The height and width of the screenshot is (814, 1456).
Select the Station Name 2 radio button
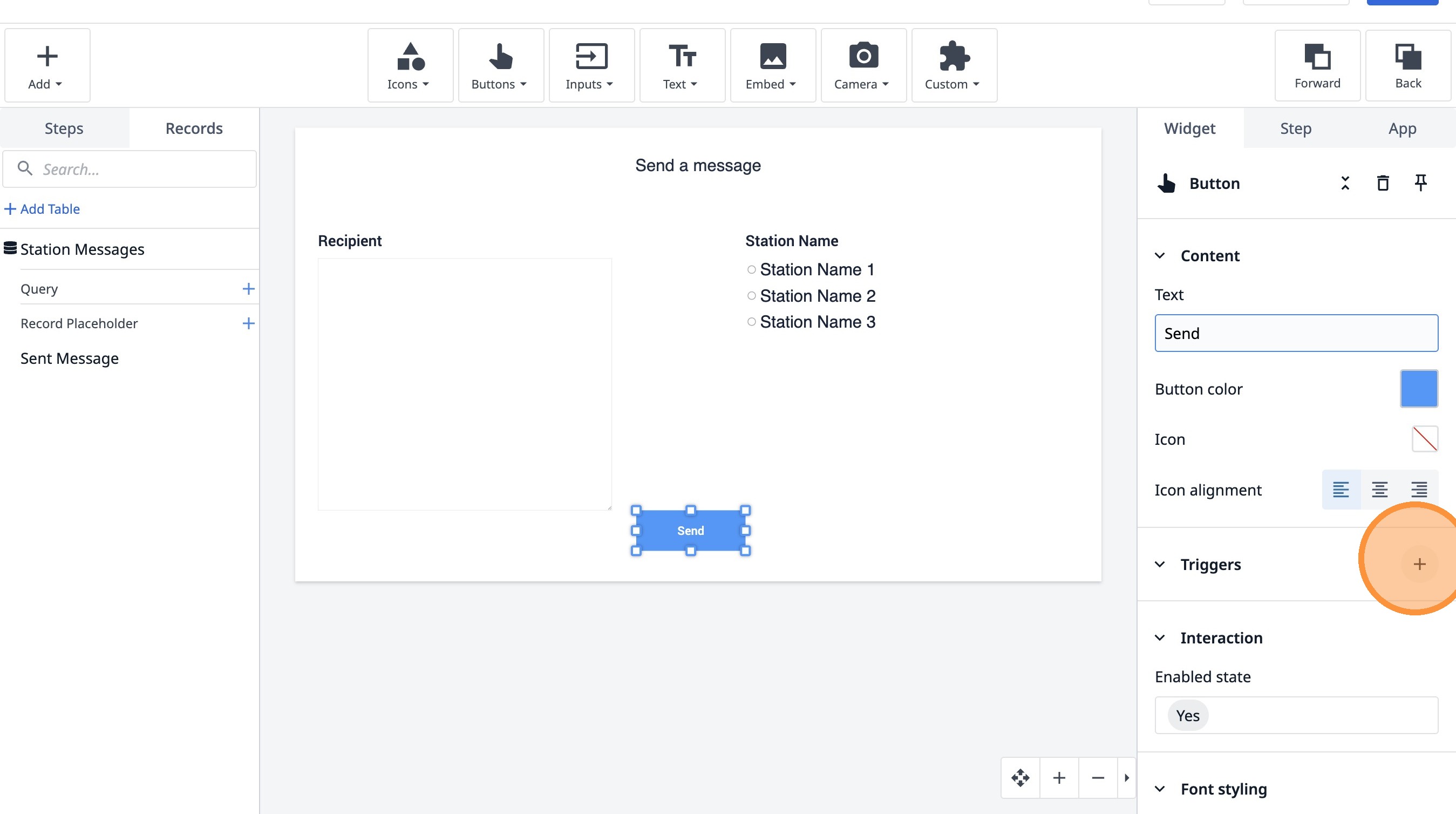click(x=751, y=296)
